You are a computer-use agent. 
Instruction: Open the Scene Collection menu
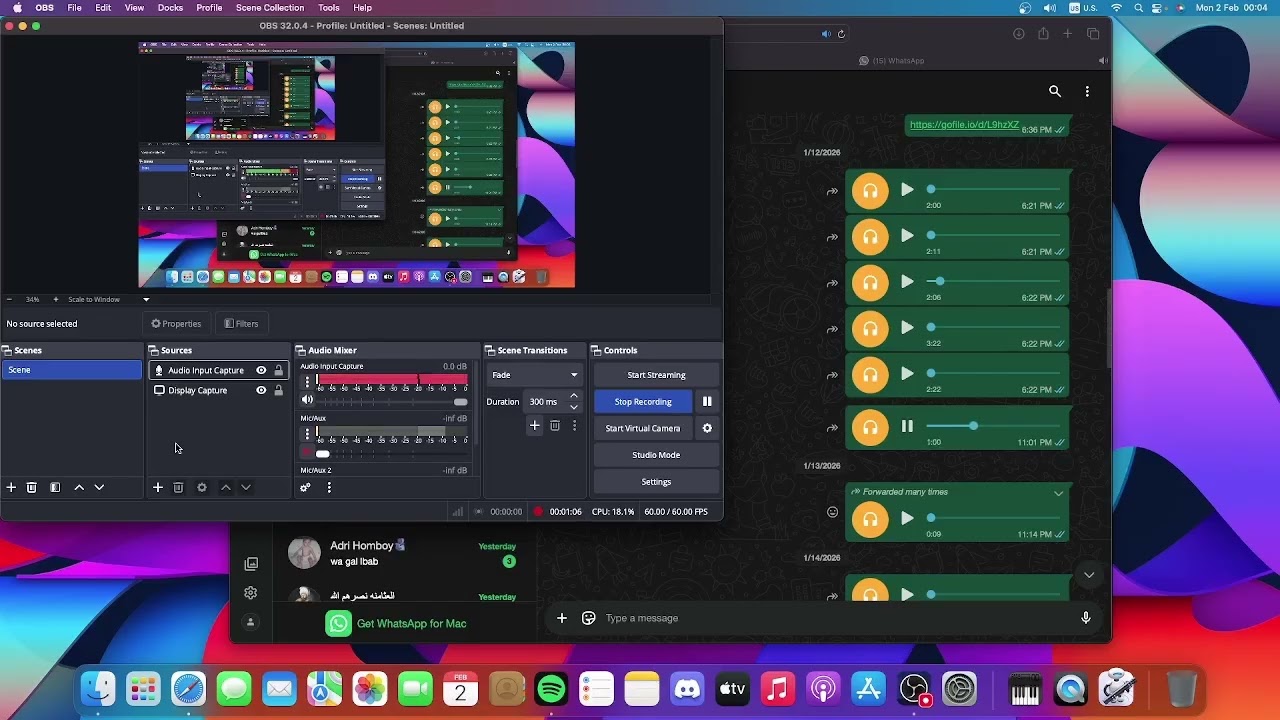270,7
